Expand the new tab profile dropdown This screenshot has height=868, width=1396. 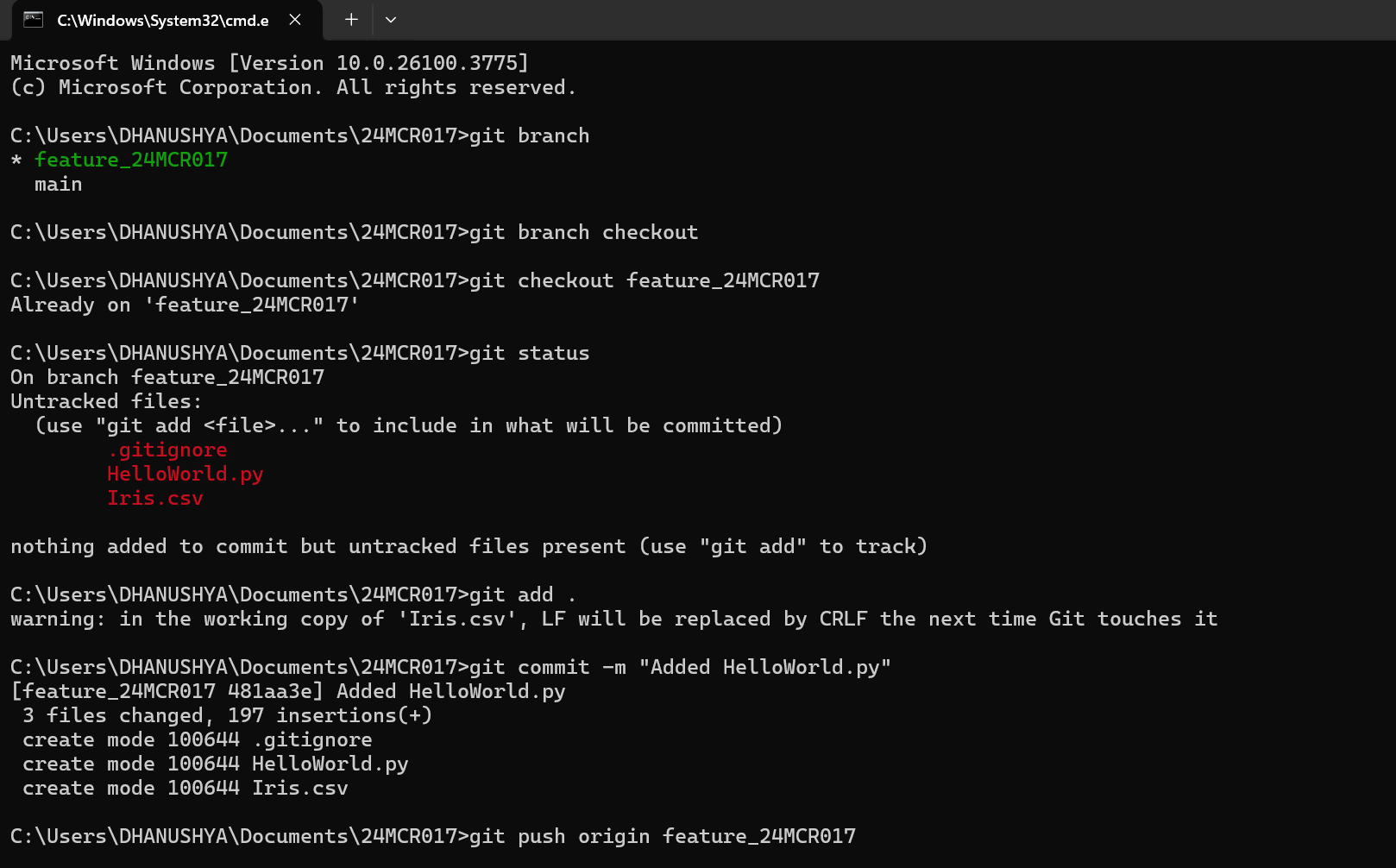coord(391,20)
